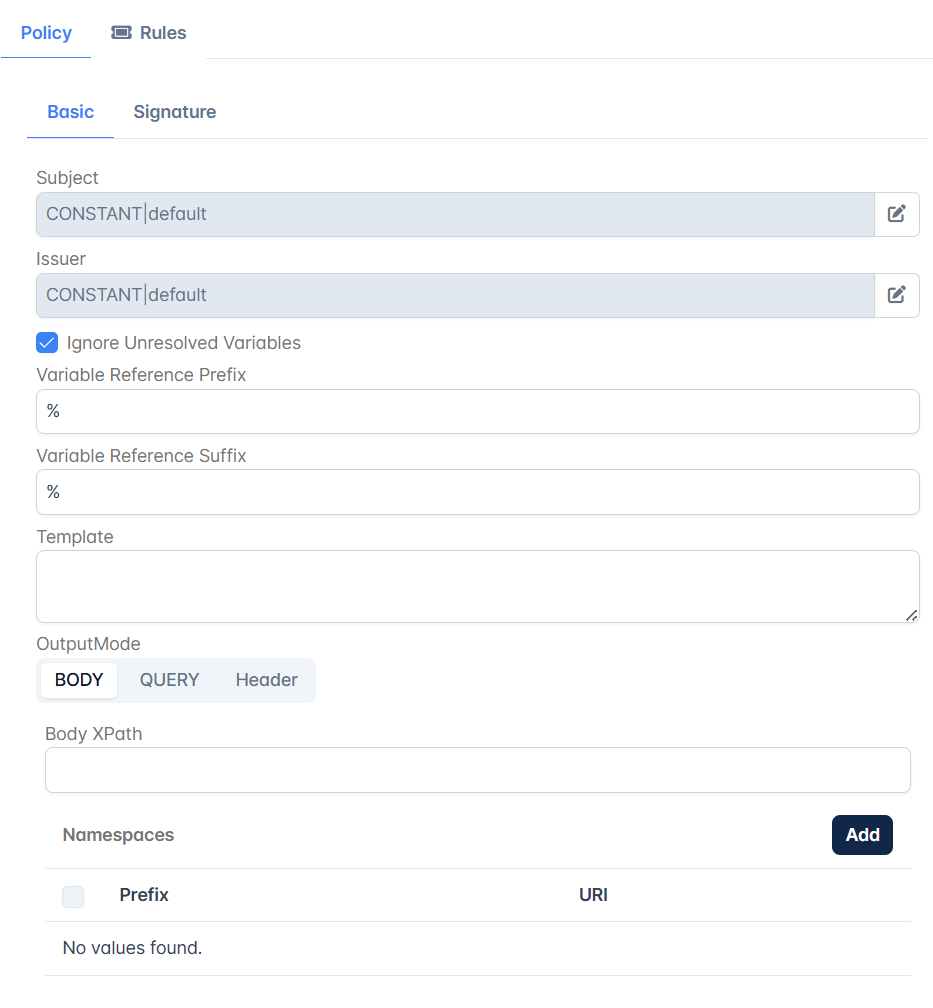
Task: Switch to the Signature sub-tab
Action: 174,112
